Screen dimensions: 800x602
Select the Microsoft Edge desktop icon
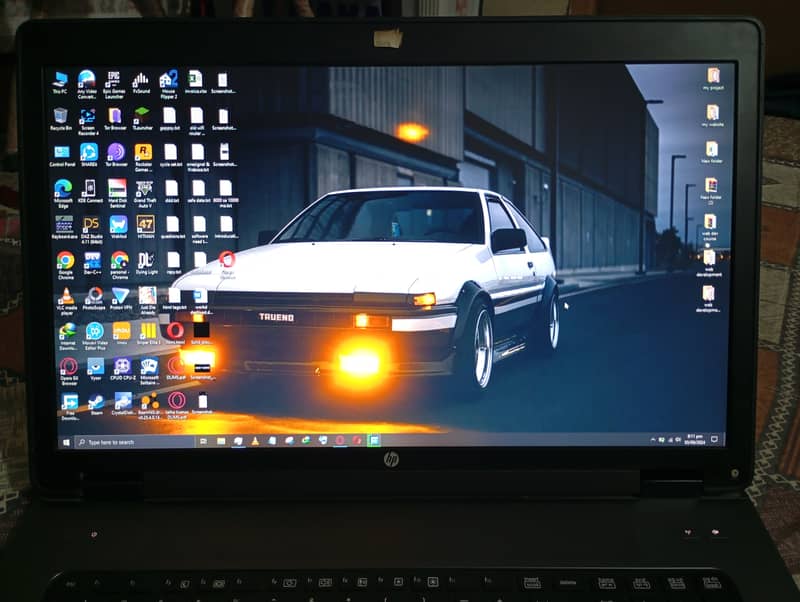(62, 188)
